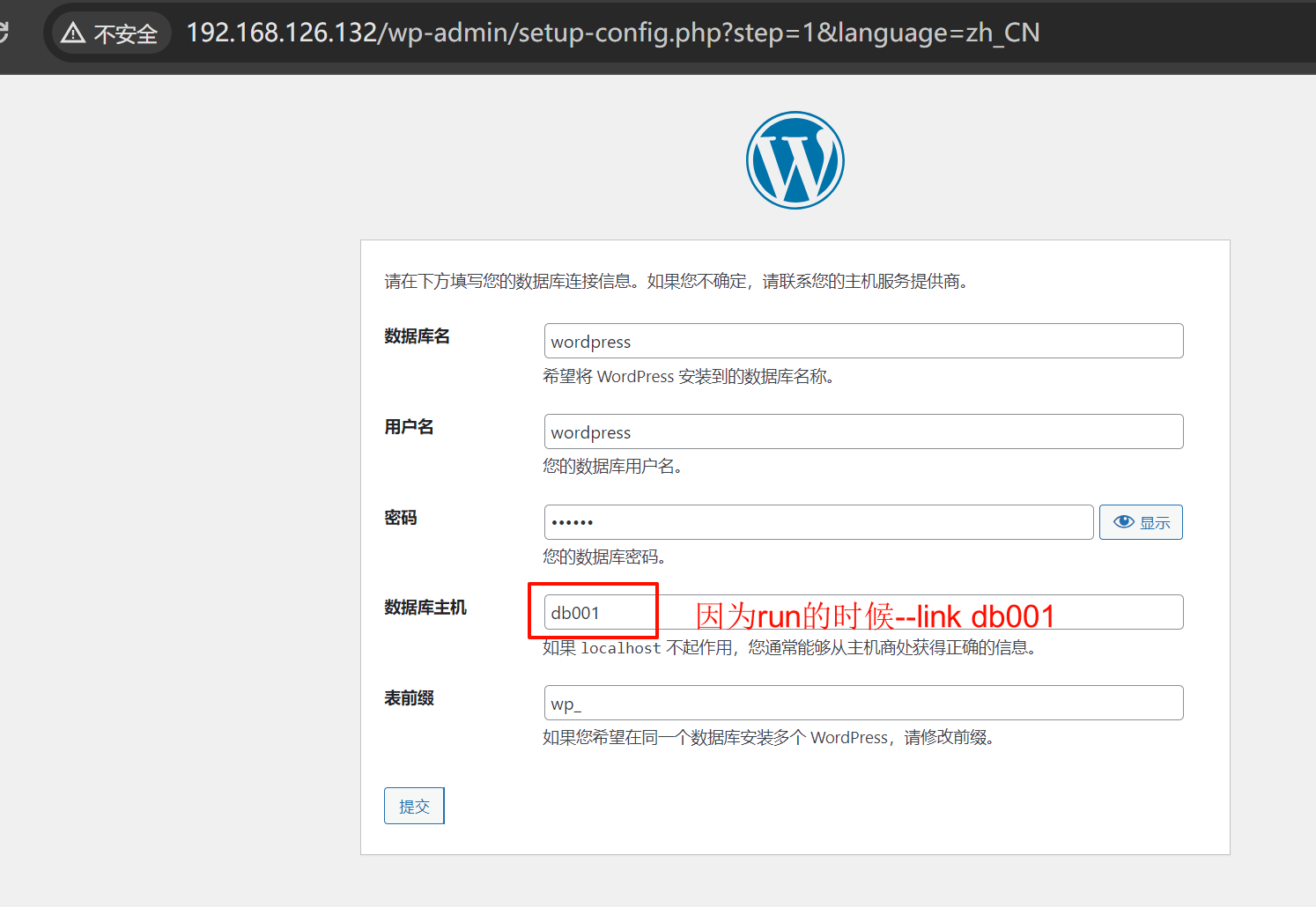The image size is (1316, 907).
Task: Click the 用户名 field label
Action: pos(409,427)
